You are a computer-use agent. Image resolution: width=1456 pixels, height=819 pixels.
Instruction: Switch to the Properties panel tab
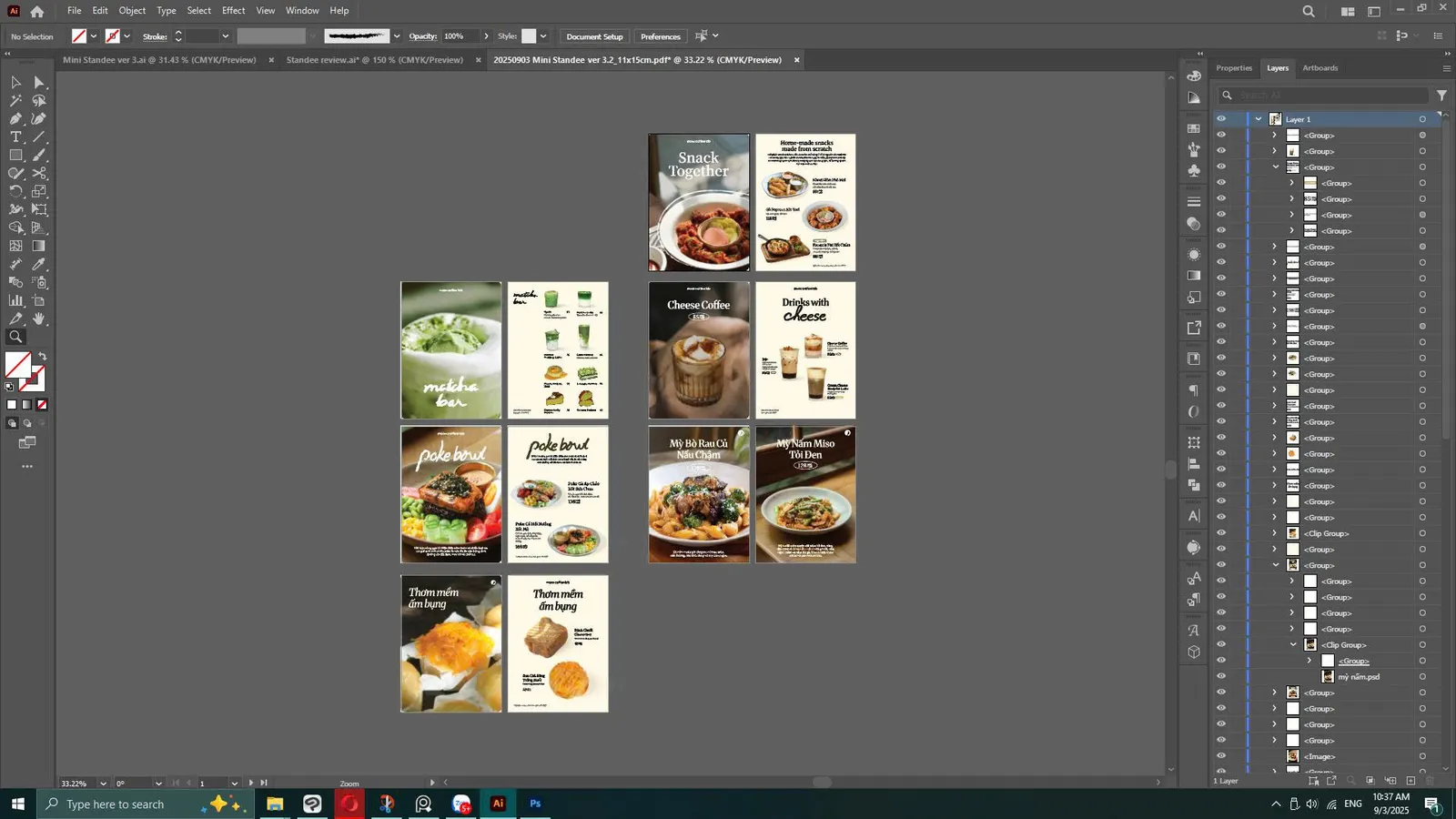(1234, 68)
